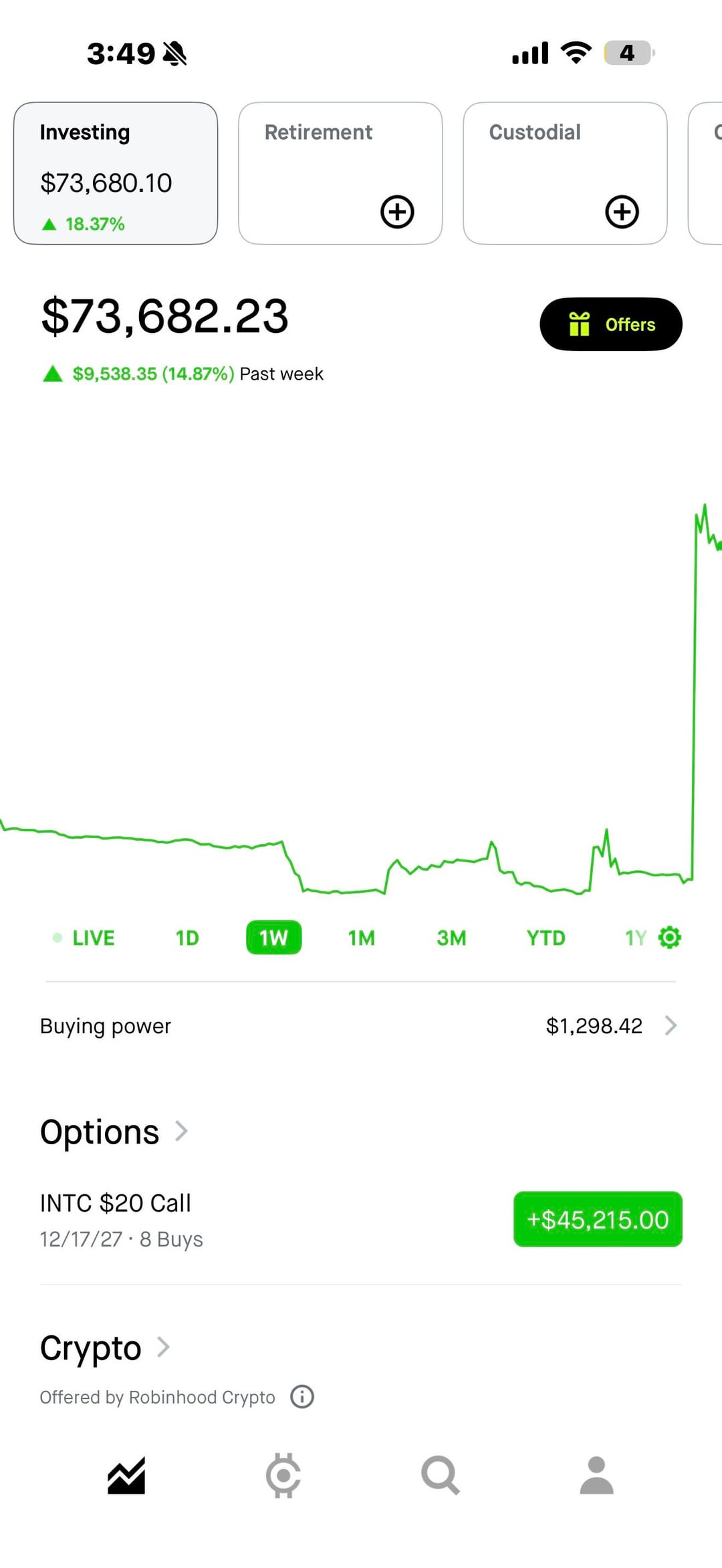Open chart settings gear icon
722x1568 pixels.
[669, 938]
